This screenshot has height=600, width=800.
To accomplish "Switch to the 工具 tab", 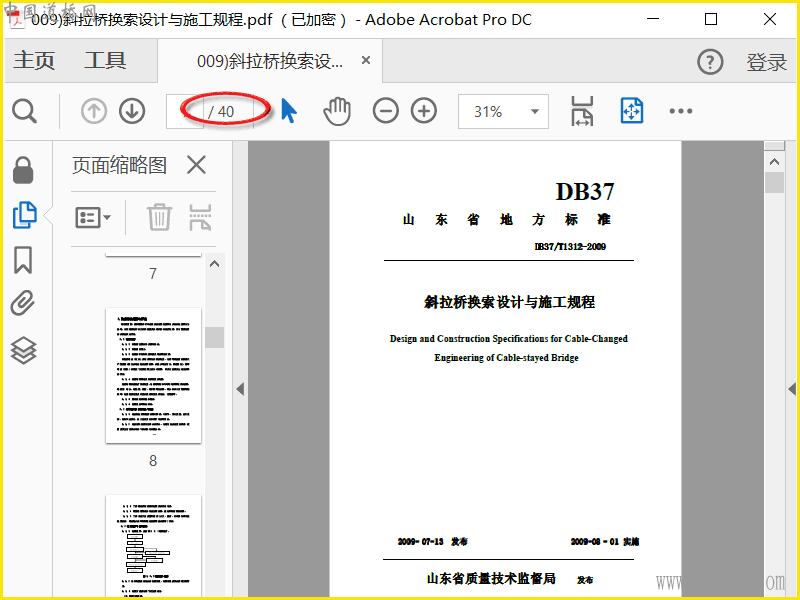I will (x=105, y=61).
